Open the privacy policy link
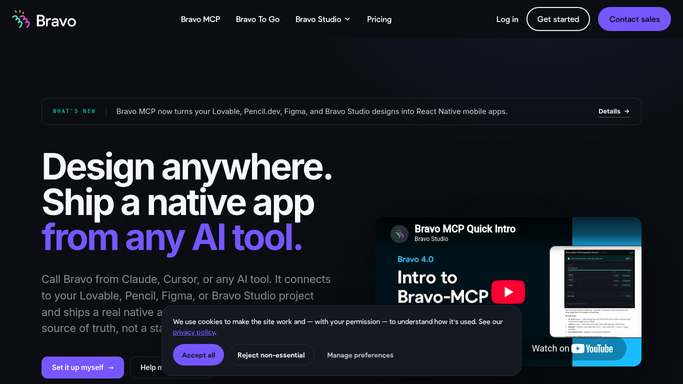 [x=194, y=332]
